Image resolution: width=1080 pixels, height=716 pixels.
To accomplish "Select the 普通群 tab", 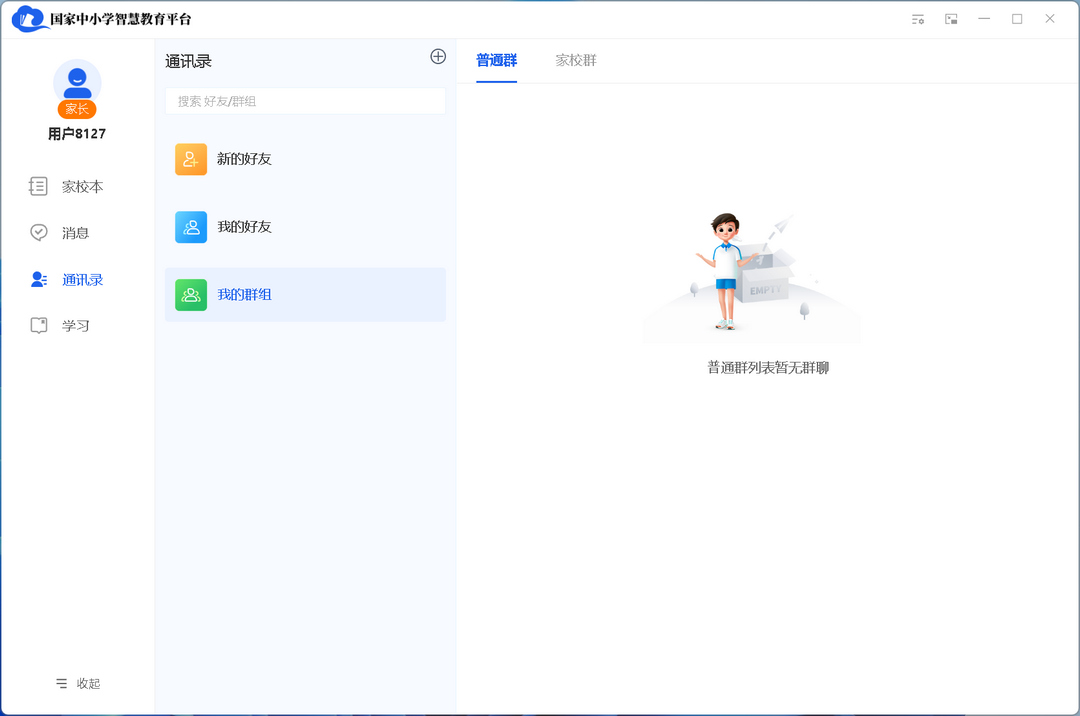I will (x=496, y=61).
